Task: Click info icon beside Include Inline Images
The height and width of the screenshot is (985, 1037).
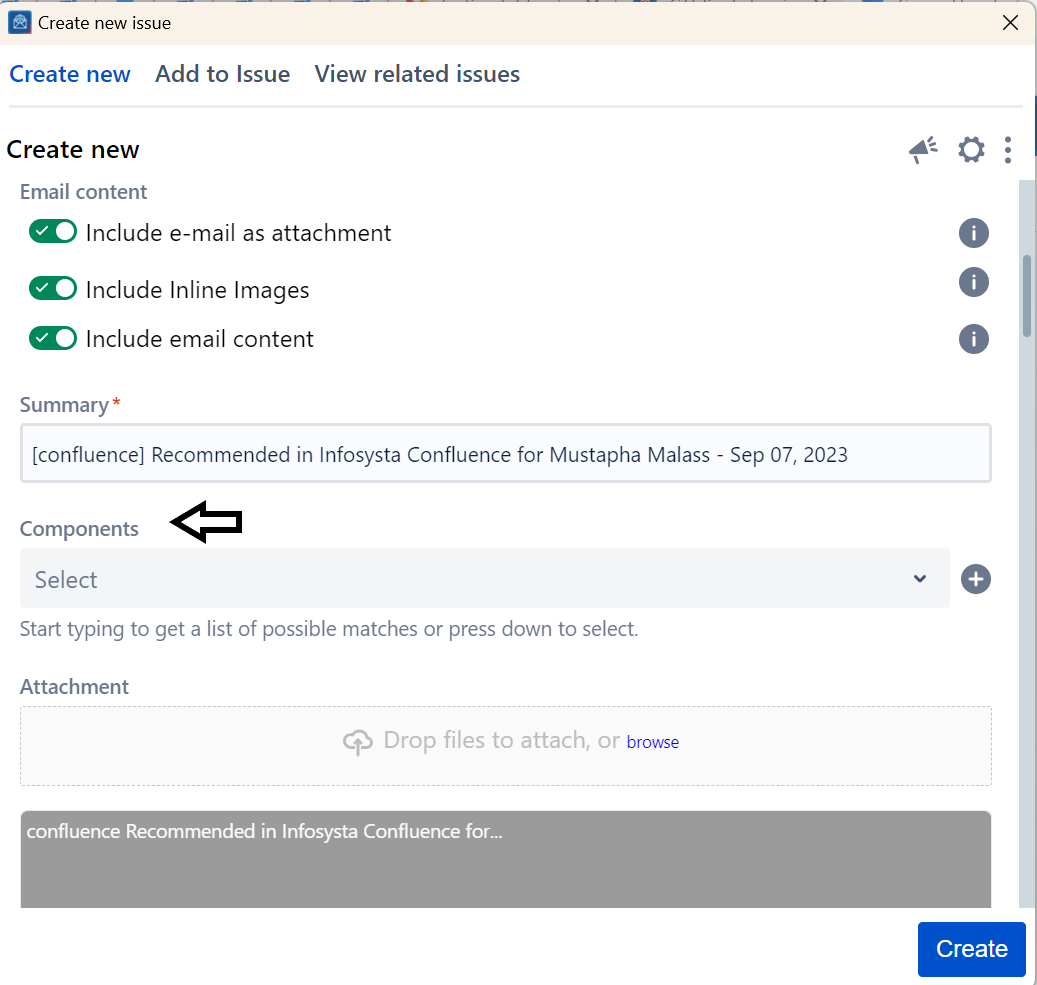Action: 973,282
